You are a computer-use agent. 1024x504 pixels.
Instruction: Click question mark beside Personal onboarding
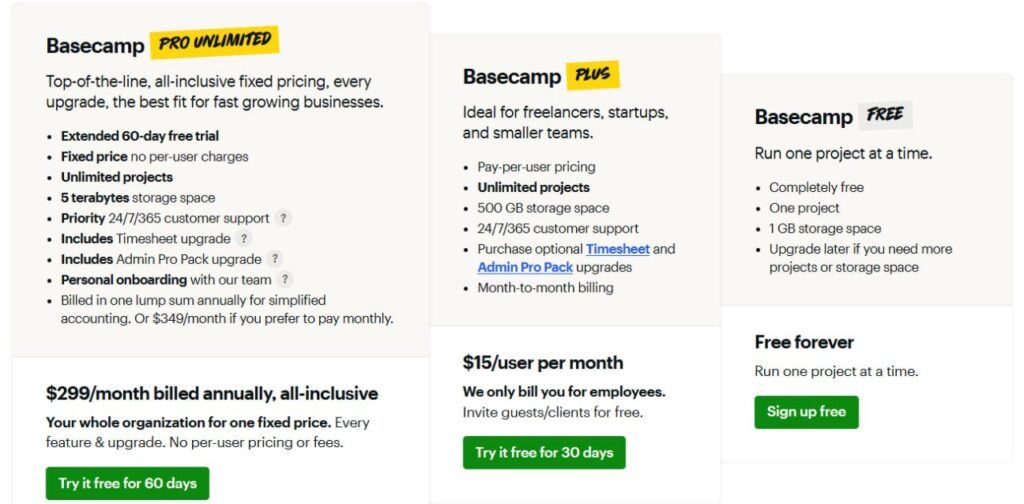pos(284,280)
